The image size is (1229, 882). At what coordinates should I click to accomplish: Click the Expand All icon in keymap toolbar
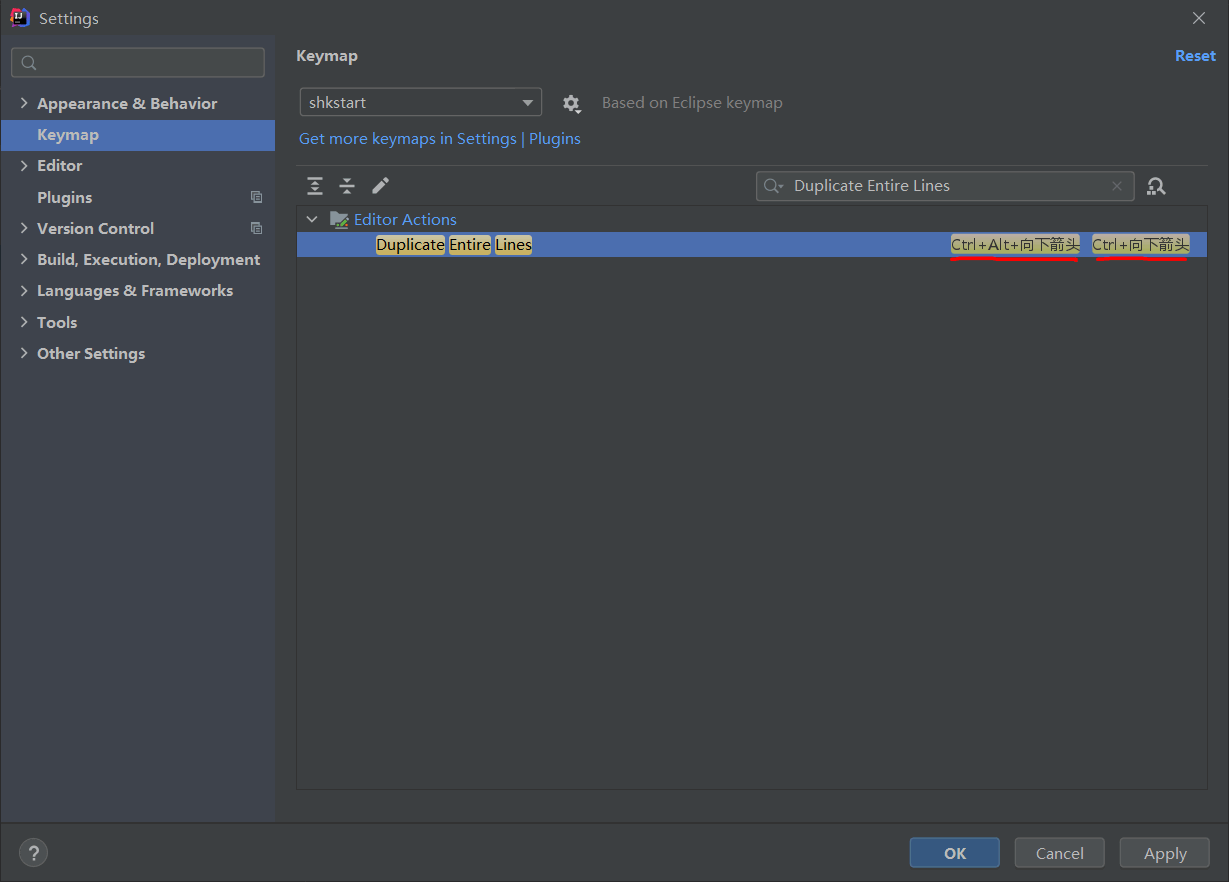(315, 186)
